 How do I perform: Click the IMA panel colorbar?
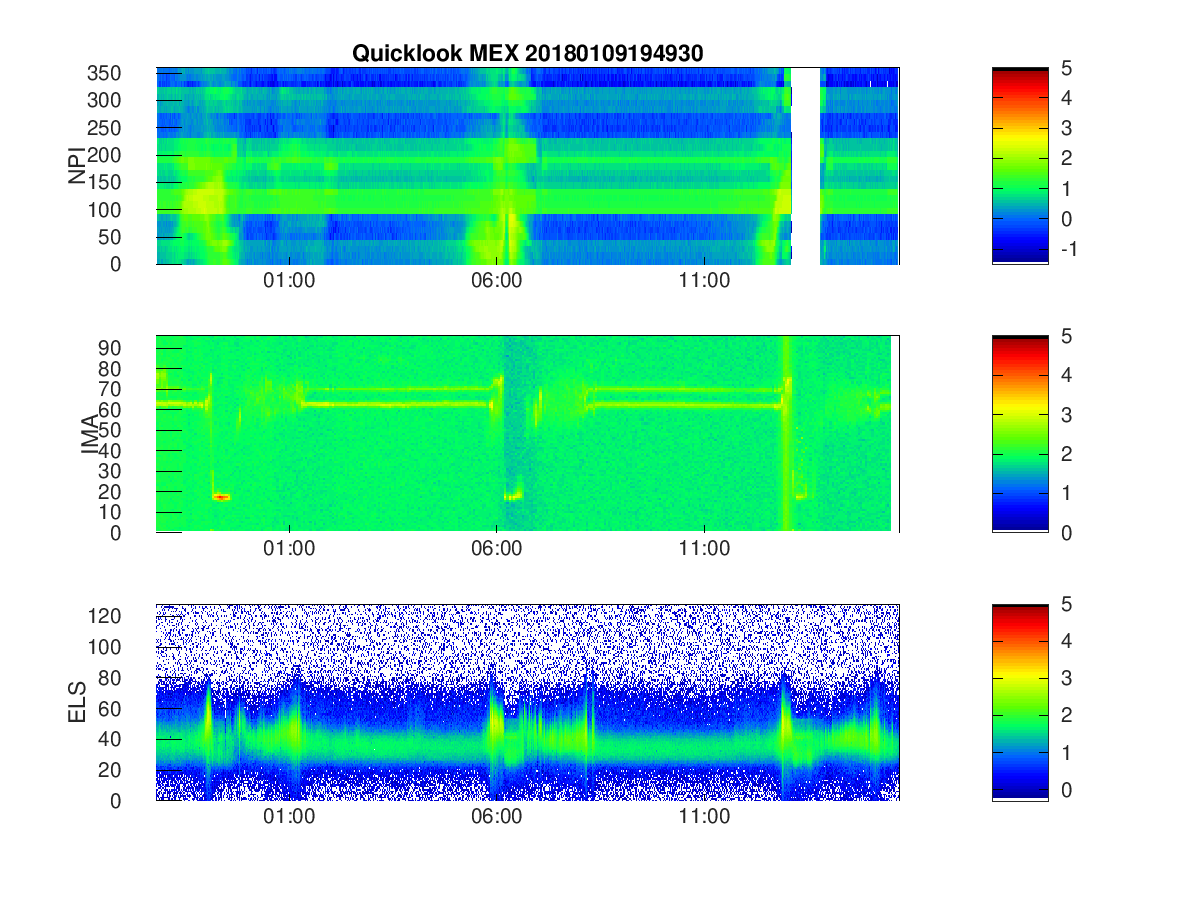pos(1020,434)
